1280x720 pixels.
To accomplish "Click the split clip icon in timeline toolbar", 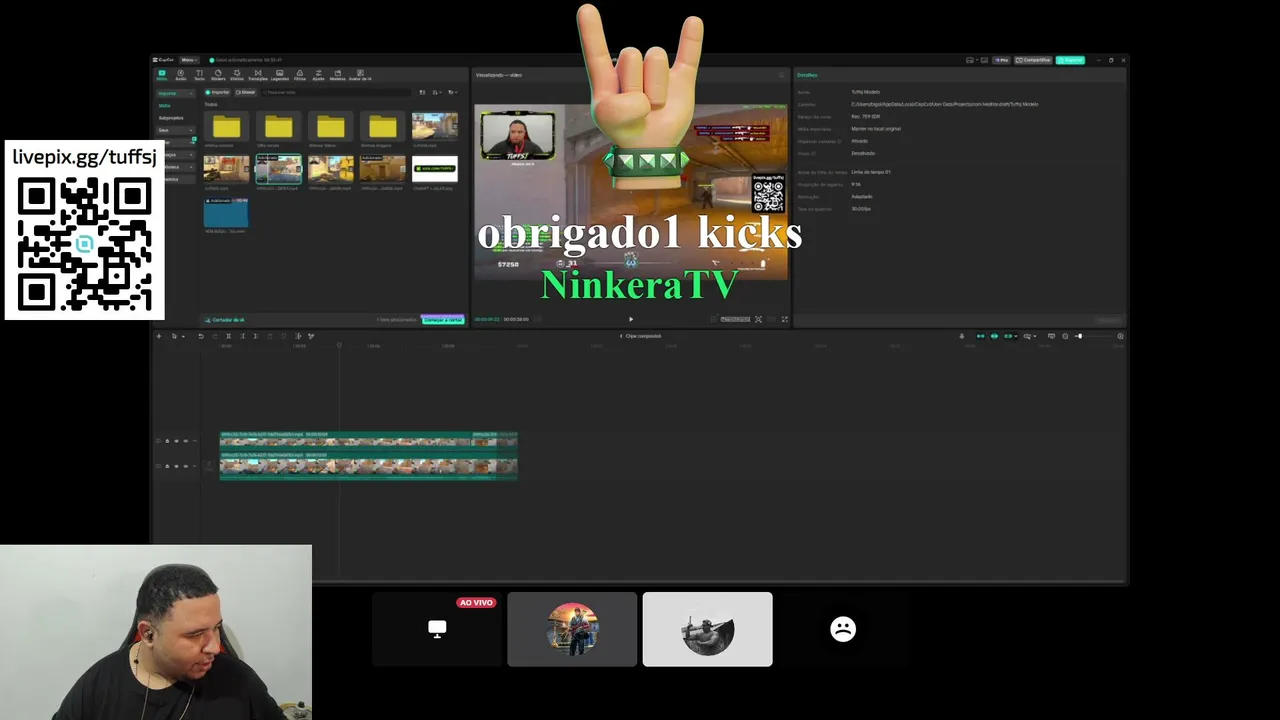I will point(228,336).
